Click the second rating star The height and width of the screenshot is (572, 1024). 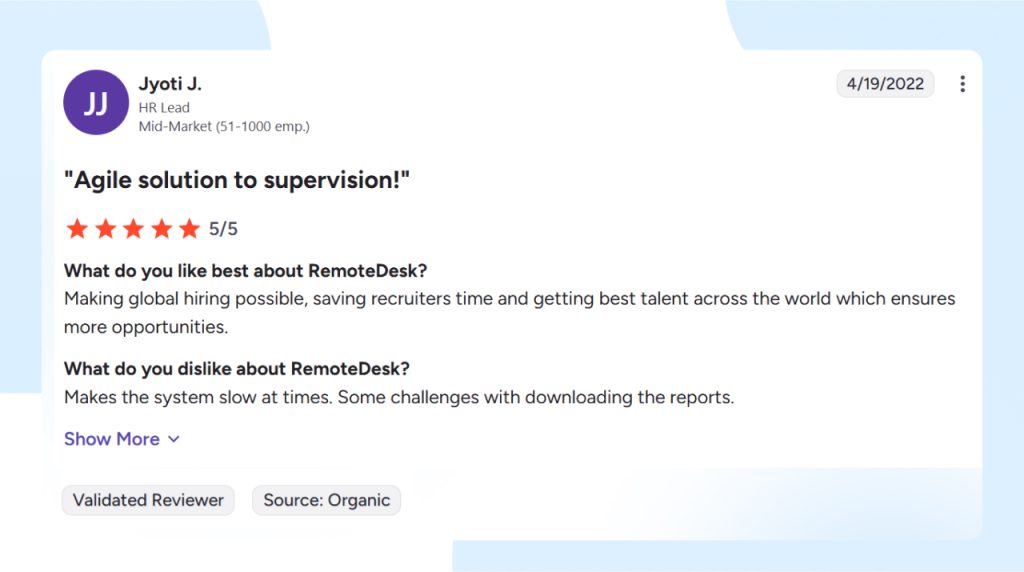[x=105, y=229]
